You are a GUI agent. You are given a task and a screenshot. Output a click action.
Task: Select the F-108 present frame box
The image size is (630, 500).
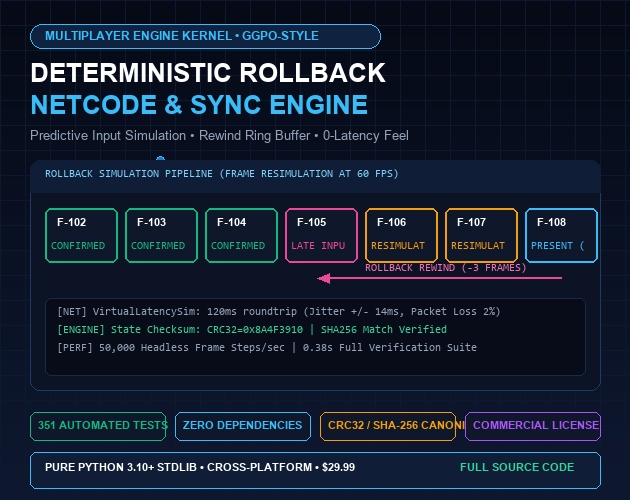coord(561,236)
